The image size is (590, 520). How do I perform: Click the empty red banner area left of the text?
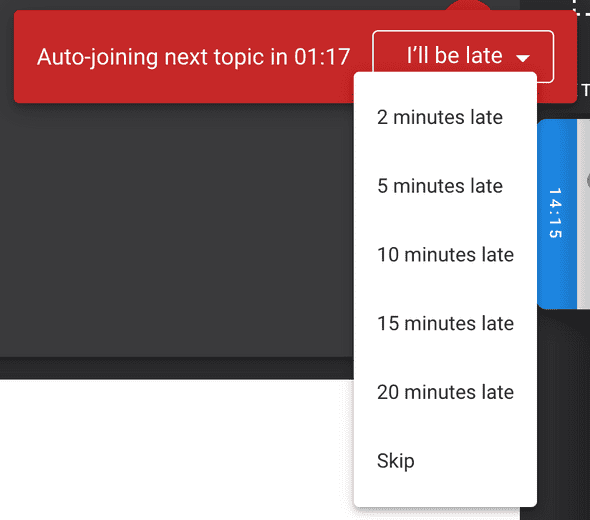click(x=25, y=56)
